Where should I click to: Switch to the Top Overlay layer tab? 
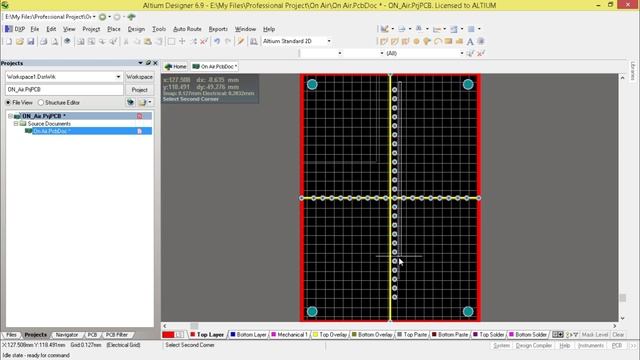[x=330, y=334]
